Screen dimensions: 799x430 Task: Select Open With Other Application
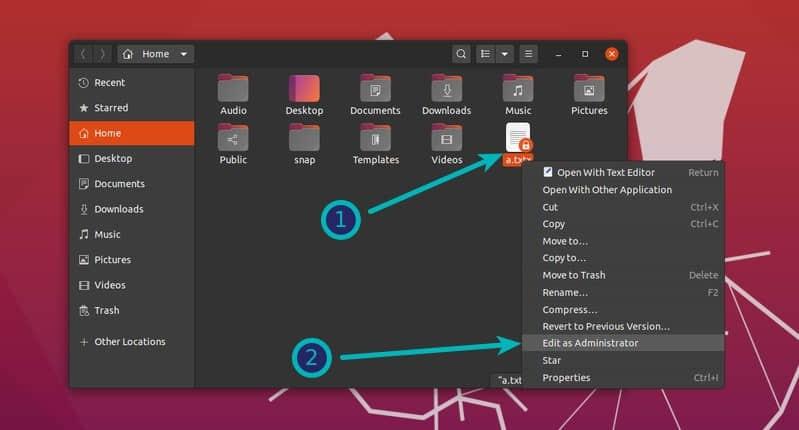606,190
